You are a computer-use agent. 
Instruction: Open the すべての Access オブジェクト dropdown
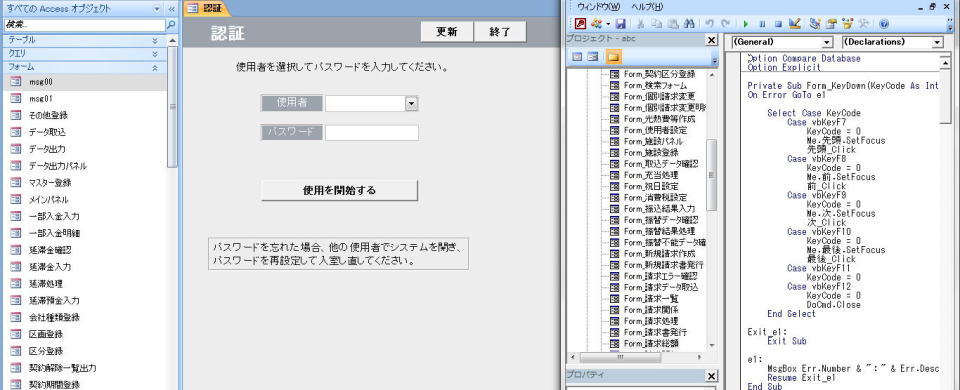tap(157, 9)
